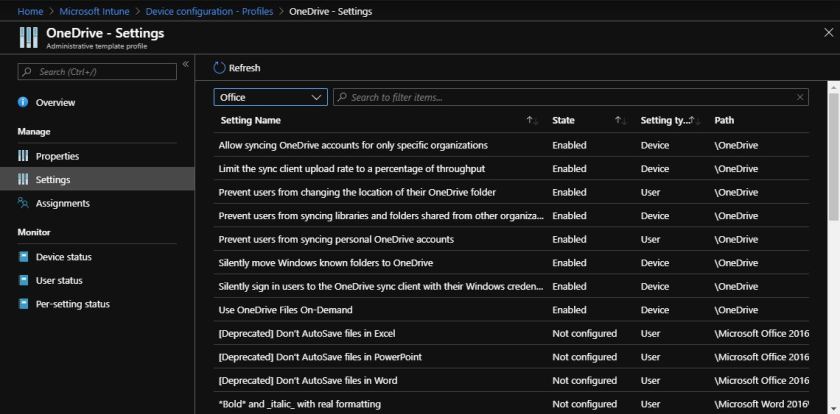Click the Path column header
Viewport: 840px width, 414px height.
[724, 121]
